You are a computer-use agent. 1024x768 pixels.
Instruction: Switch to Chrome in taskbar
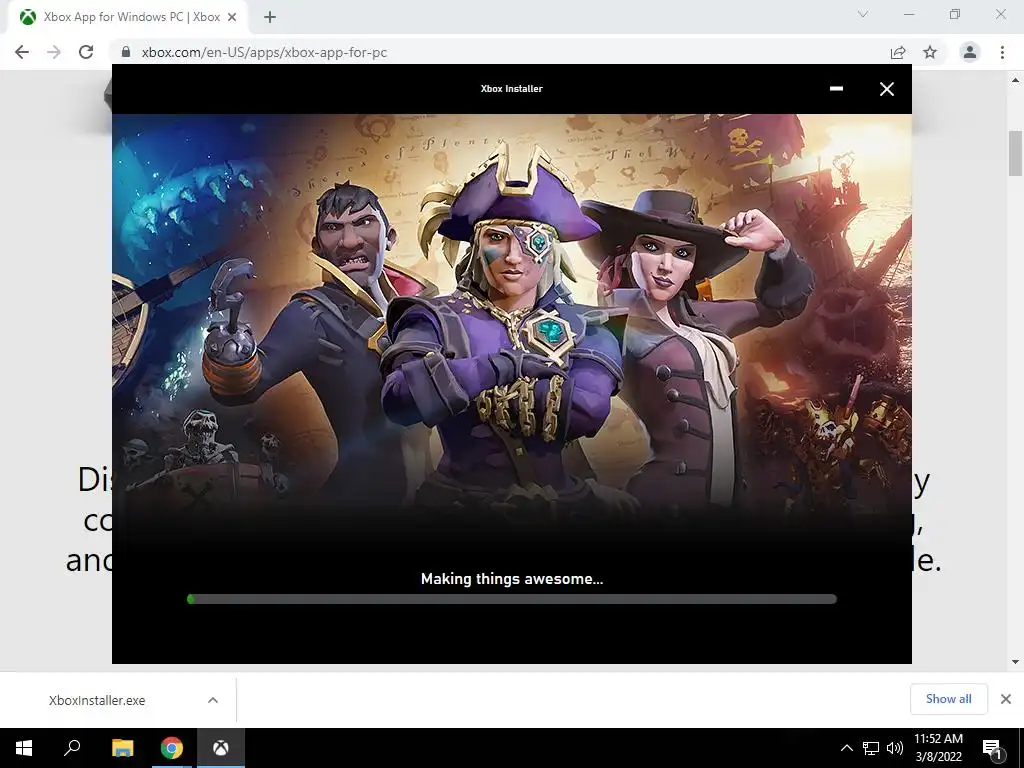pyautogui.click(x=172, y=748)
